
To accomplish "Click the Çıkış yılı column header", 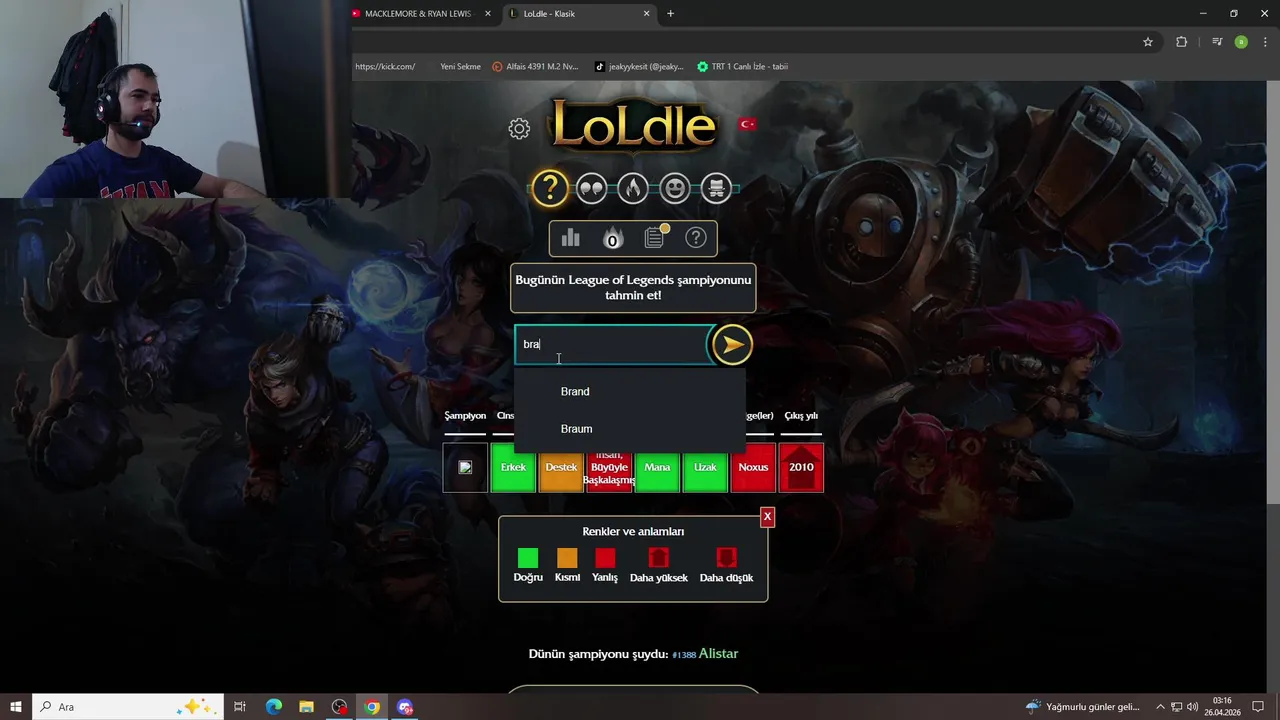I will coord(801,416).
